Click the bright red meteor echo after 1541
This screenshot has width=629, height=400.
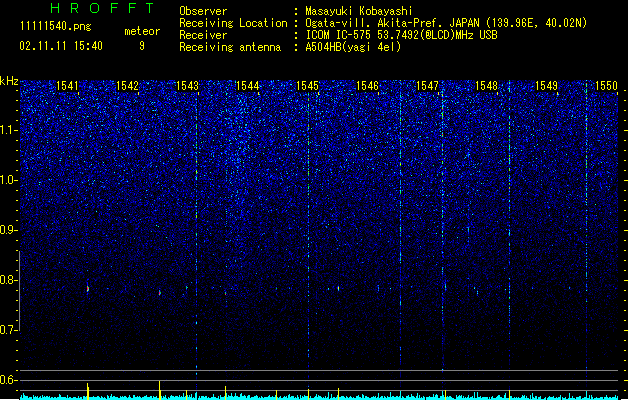[x=88, y=288]
